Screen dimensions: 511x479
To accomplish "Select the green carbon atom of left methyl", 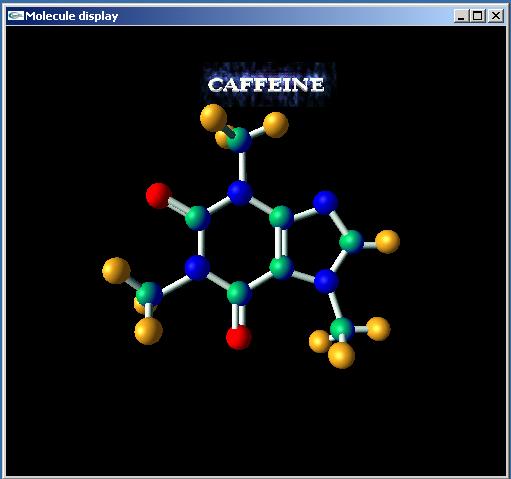I will coord(149,294).
